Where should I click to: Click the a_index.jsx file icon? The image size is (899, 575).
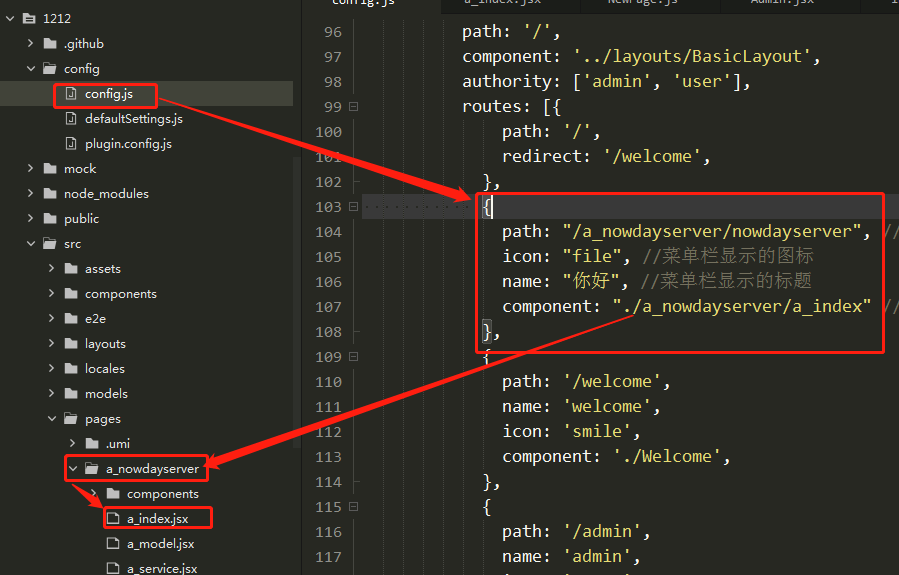[114, 518]
